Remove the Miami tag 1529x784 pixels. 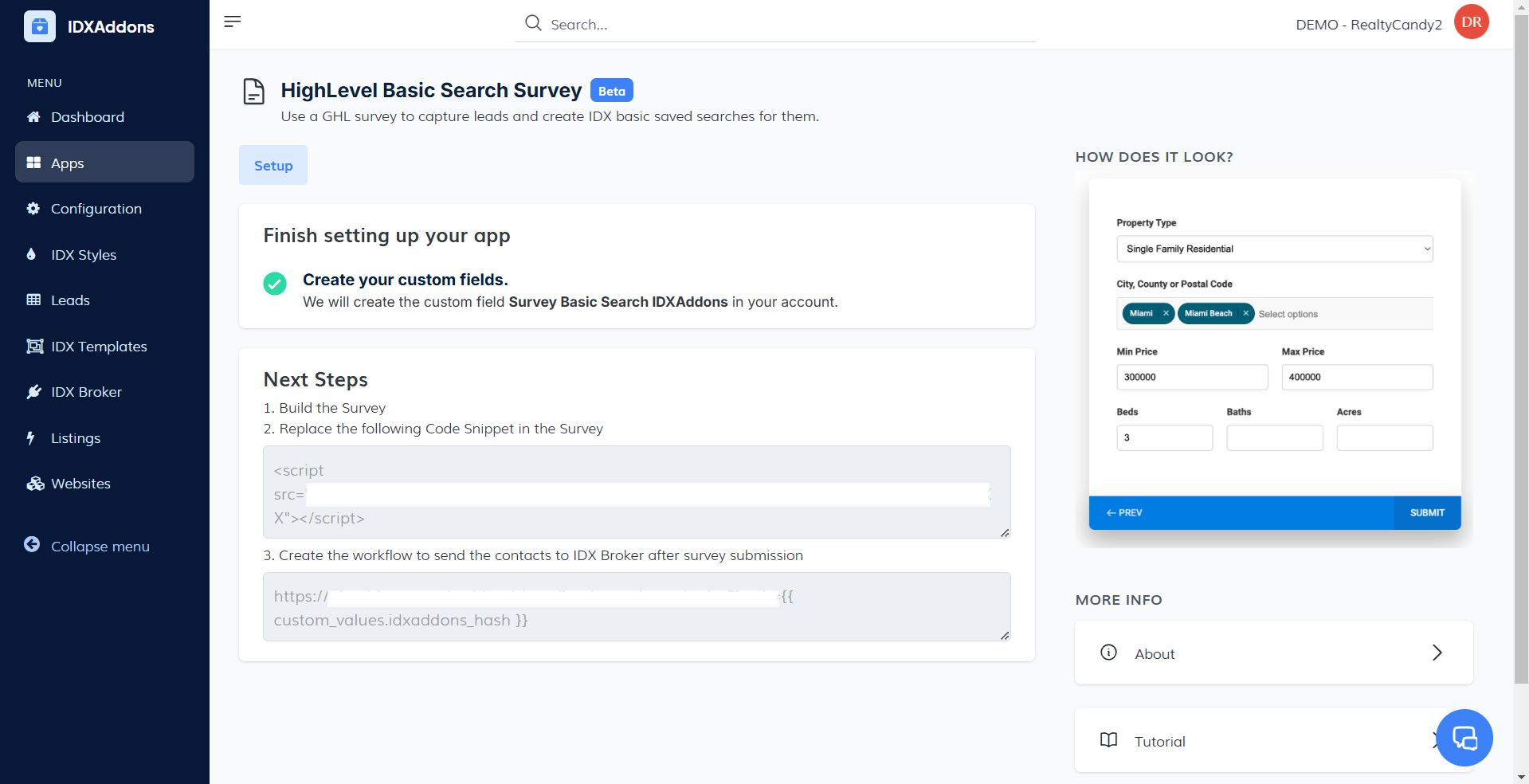[1166, 313]
